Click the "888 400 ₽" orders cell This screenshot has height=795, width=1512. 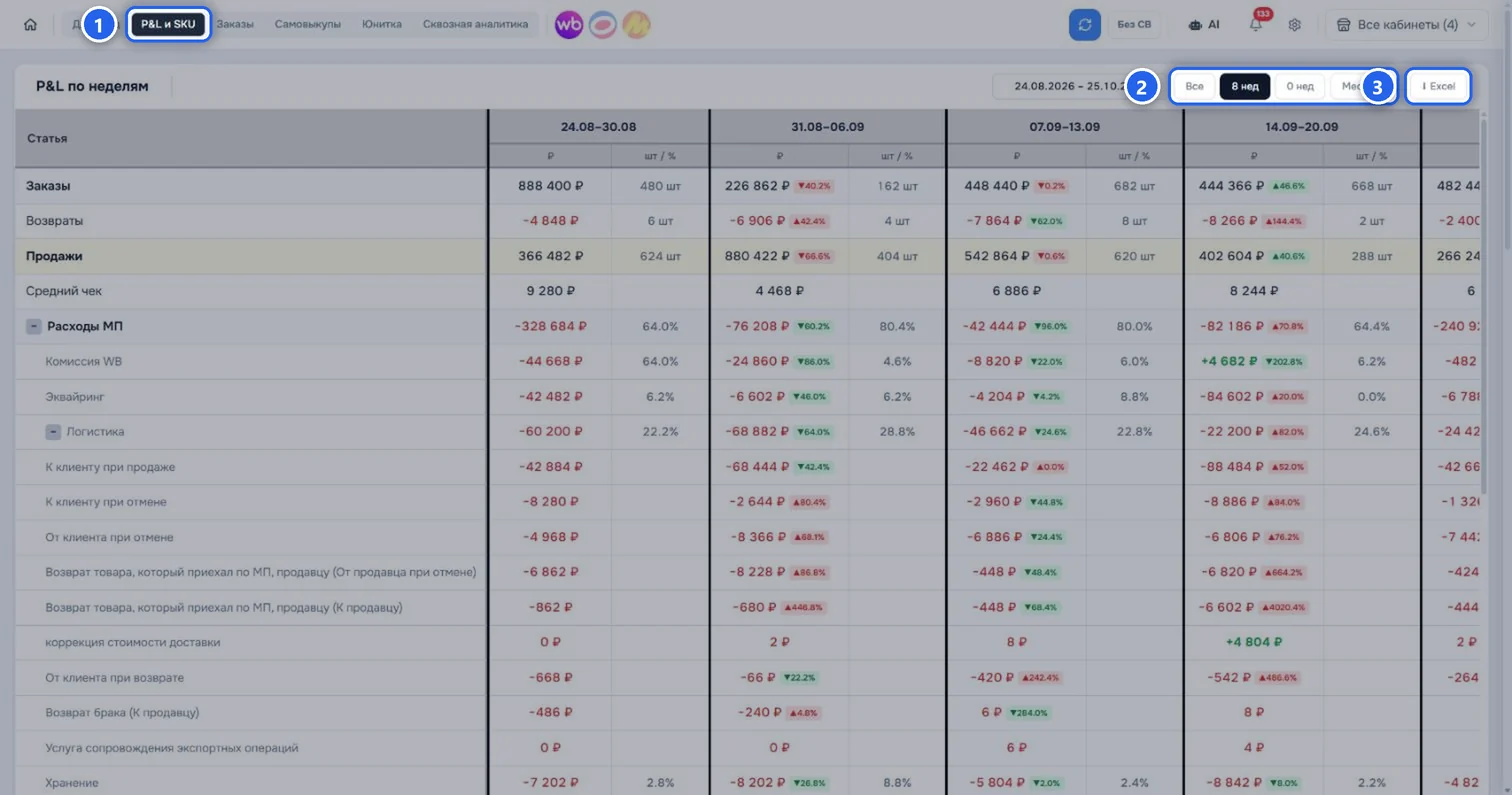[551, 185]
